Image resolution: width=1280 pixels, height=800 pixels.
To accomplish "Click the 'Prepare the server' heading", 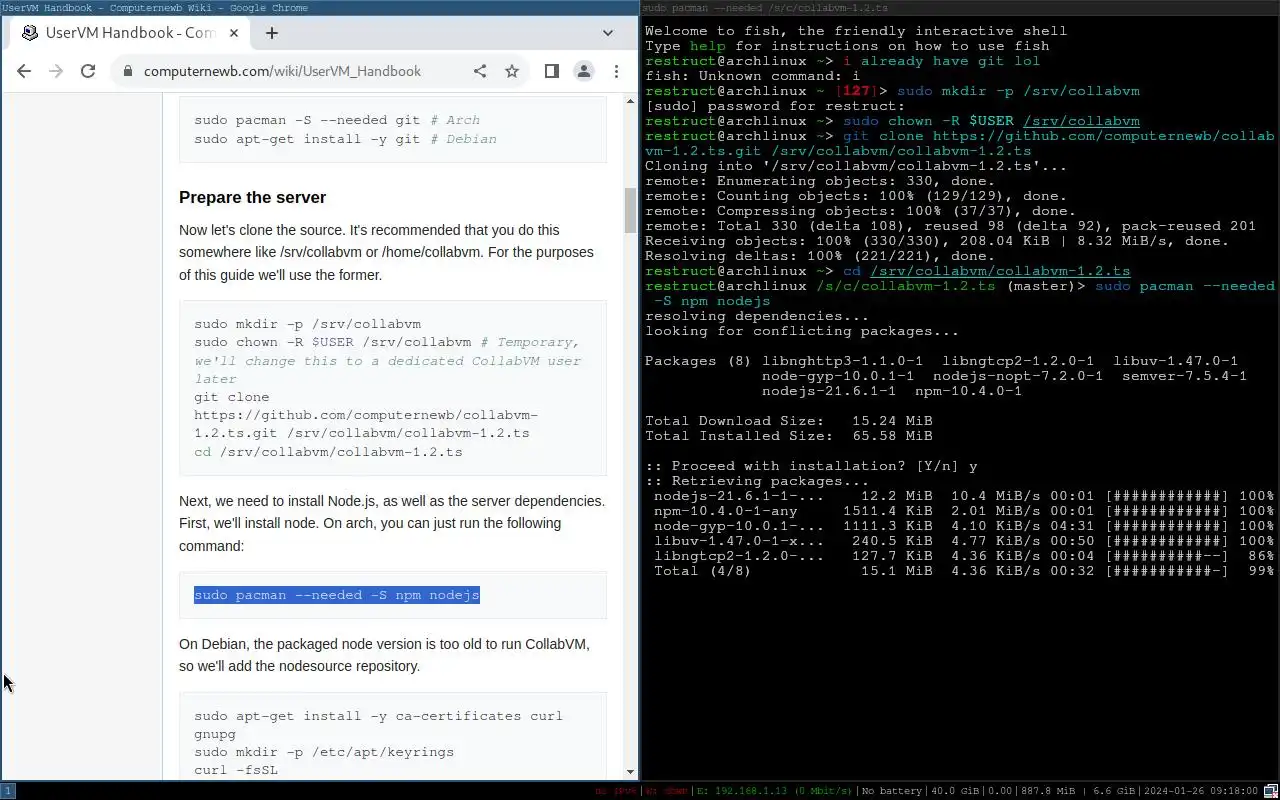I will [x=253, y=197].
